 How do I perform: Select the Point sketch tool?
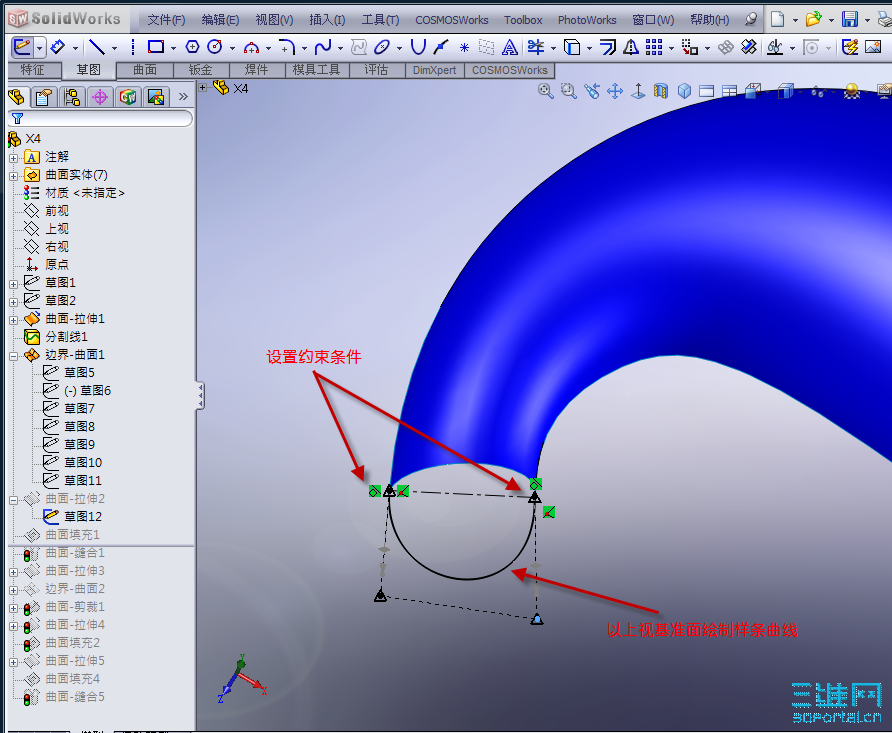click(464, 47)
